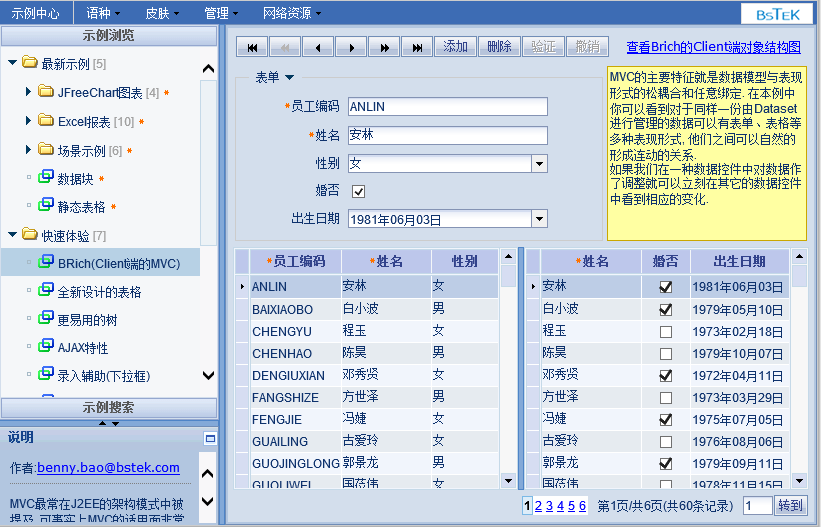Go to next record arrow button
Viewport: 821px width, 527px height.
(350, 47)
